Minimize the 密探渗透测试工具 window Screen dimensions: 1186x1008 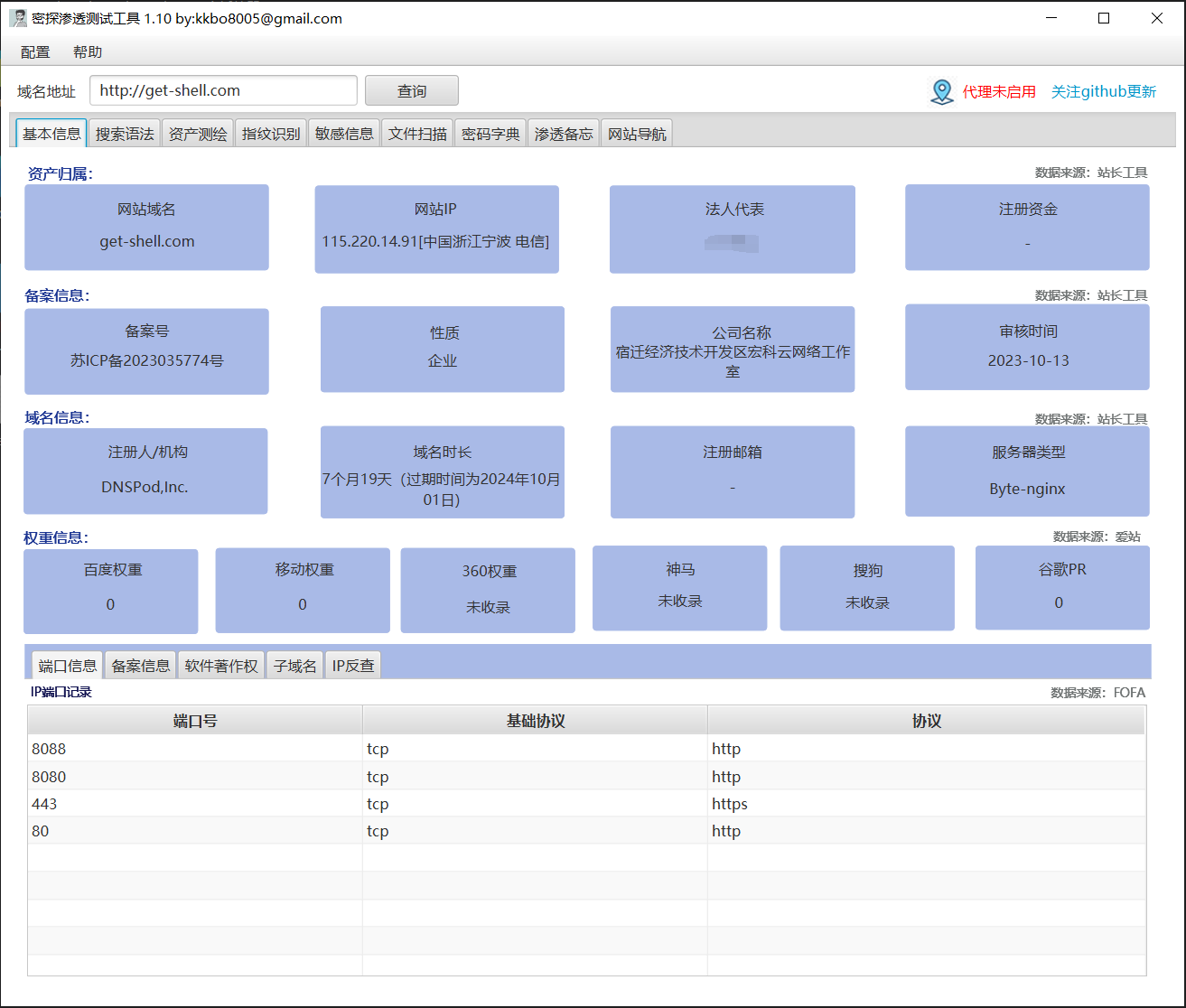tap(1051, 18)
